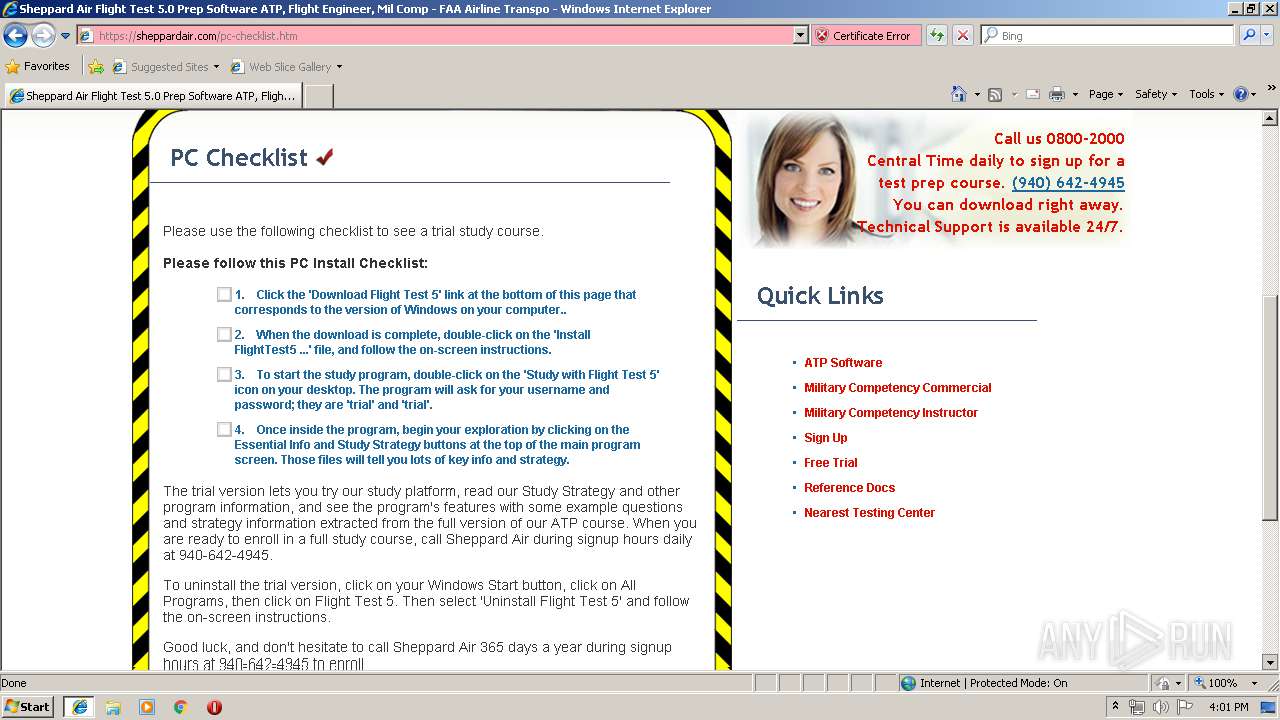The height and width of the screenshot is (720, 1280).
Task: Check step 3 start study program checkbox
Action: point(224,374)
